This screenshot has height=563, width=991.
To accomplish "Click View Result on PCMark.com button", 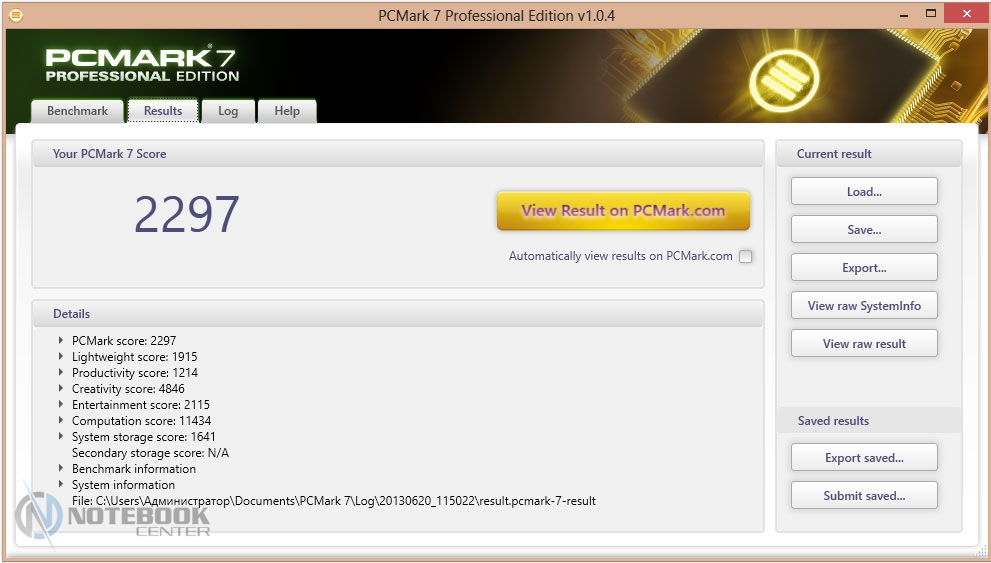I will tap(623, 211).
